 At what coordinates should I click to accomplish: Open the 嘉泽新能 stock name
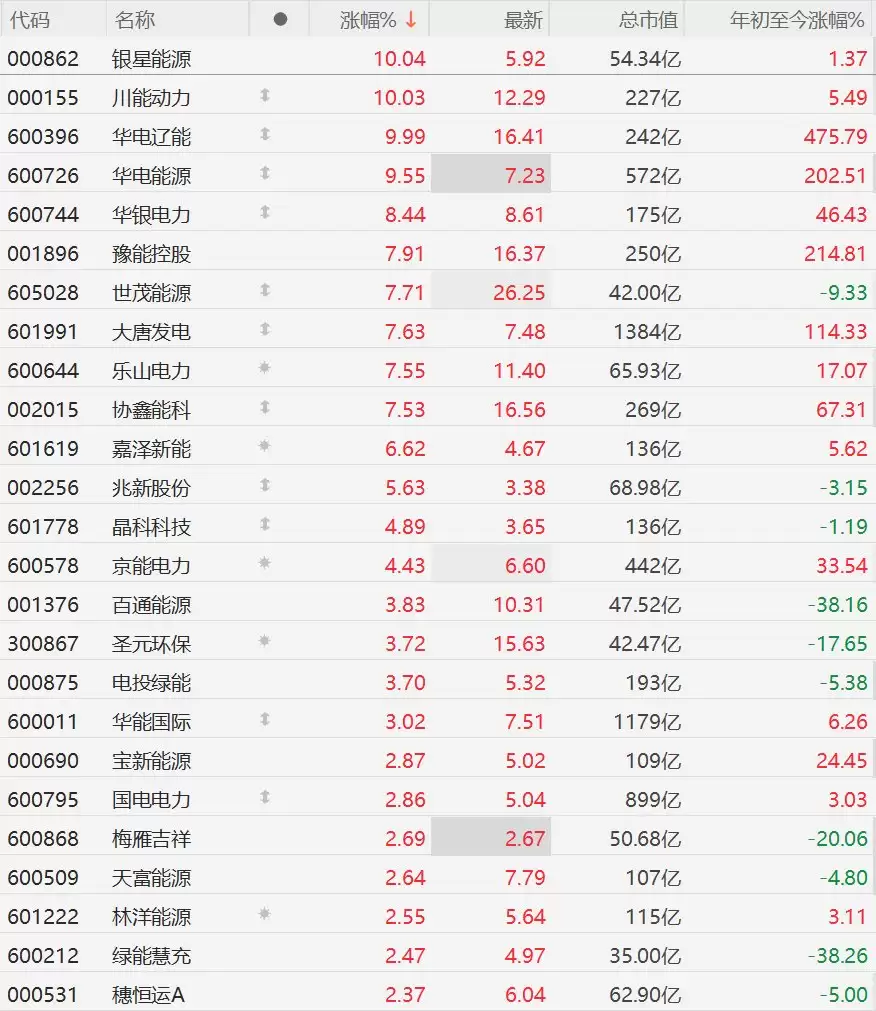click(x=151, y=449)
